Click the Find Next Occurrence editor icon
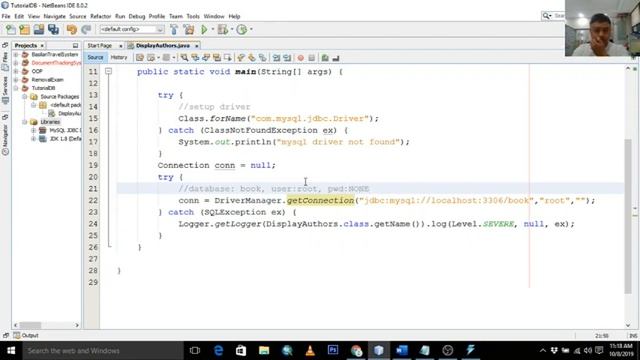Image resolution: width=640 pixels, height=360 pixels. pos(206,58)
